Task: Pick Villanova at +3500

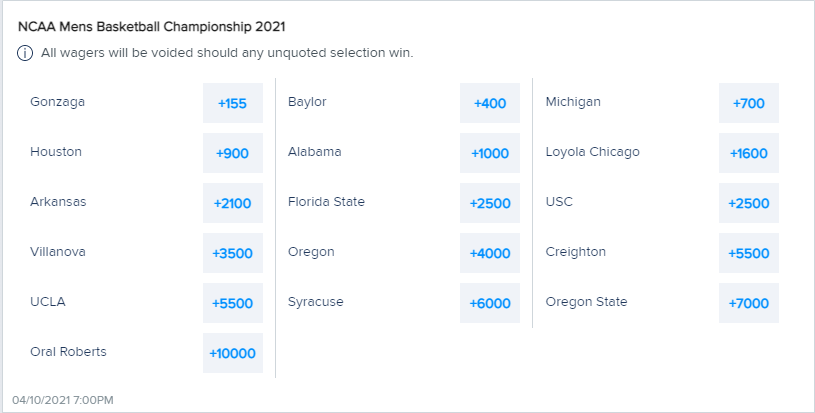Action: 232,253
